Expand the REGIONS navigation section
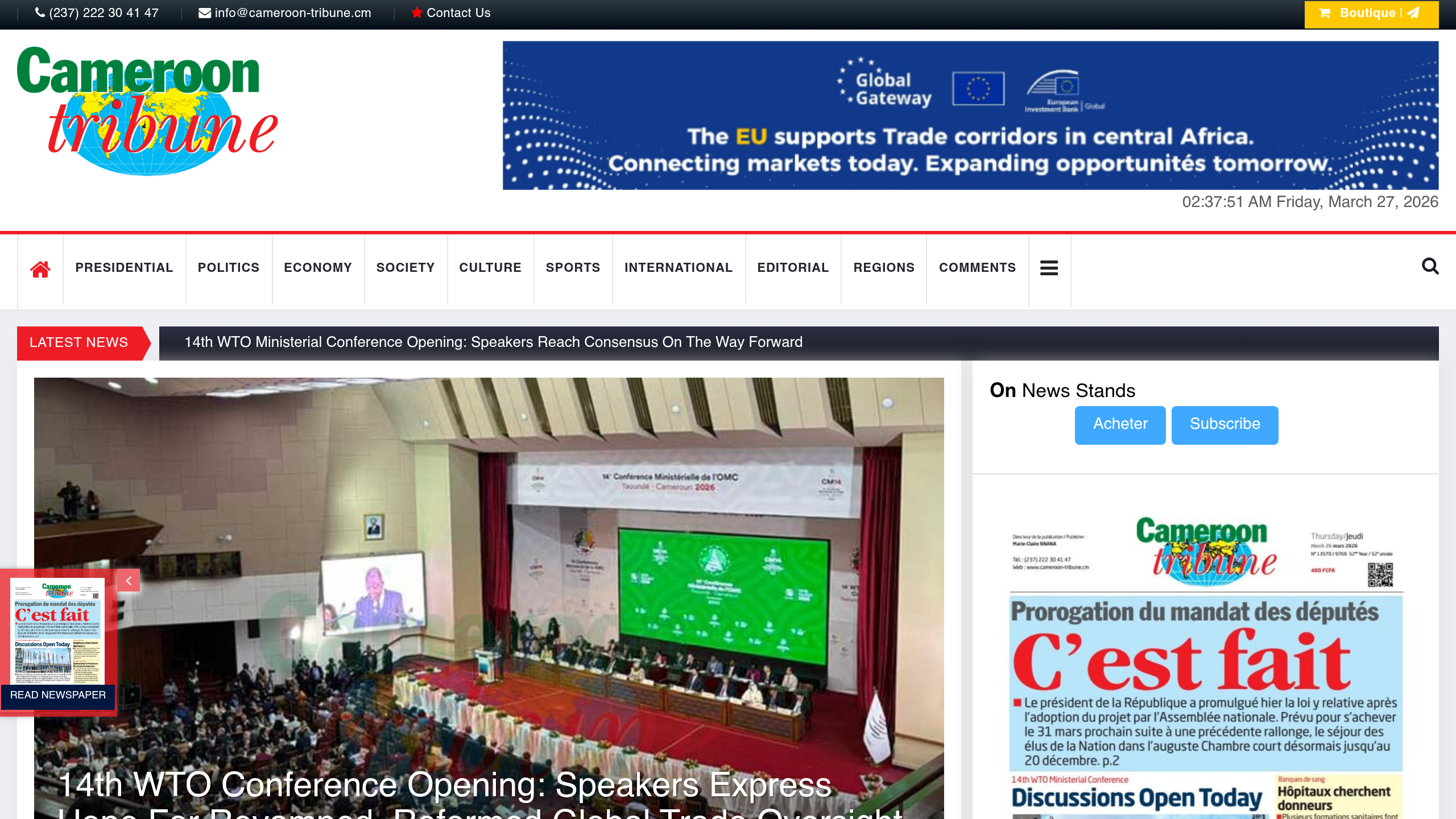1456x819 pixels. point(884,268)
